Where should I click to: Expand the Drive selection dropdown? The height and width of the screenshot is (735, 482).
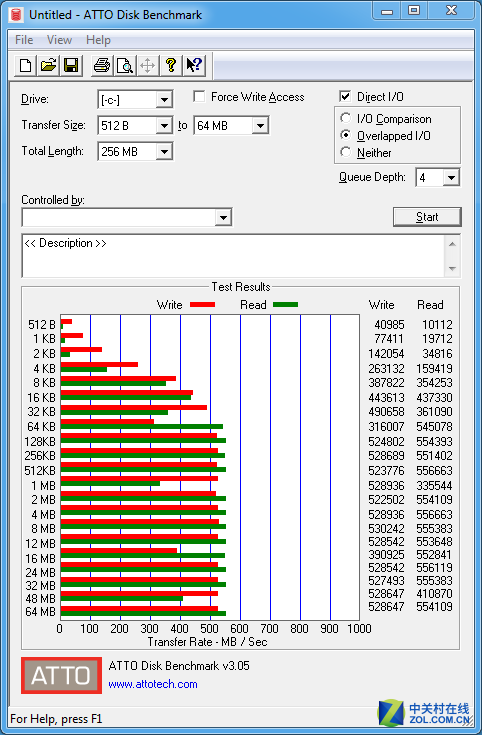coord(164,100)
